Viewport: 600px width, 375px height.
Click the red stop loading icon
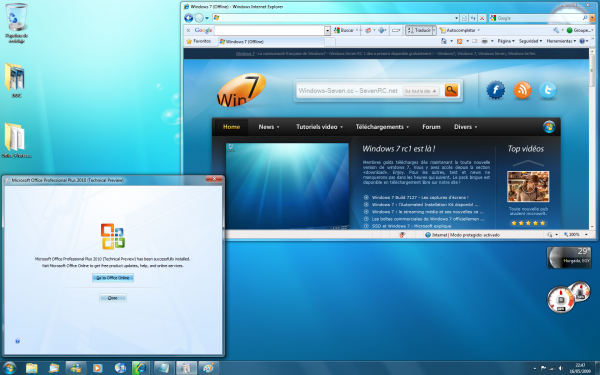482,18
